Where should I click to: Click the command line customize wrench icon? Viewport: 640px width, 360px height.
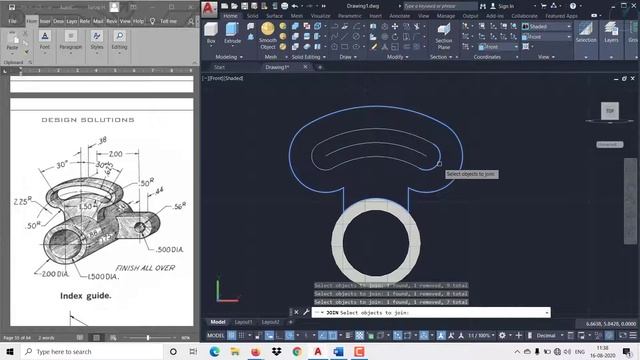[306, 312]
